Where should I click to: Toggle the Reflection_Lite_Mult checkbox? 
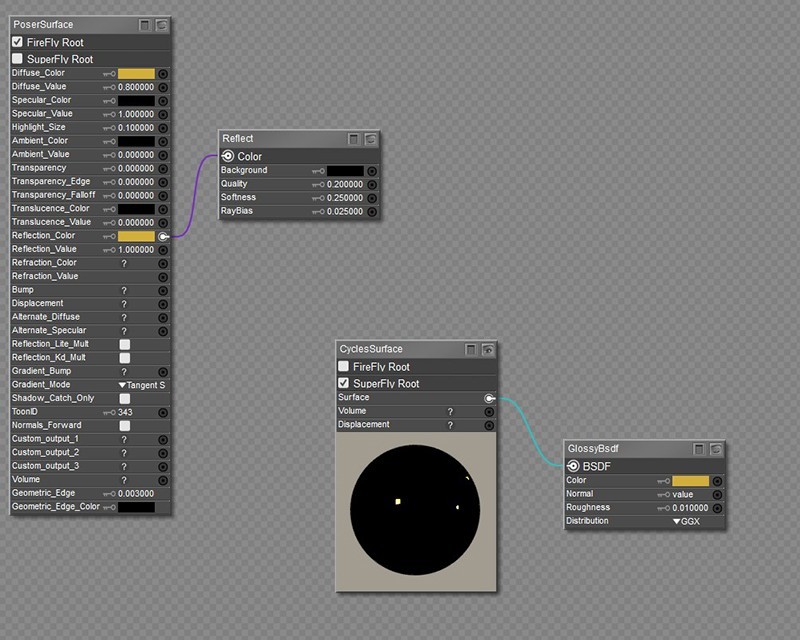click(x=124, y=344)
